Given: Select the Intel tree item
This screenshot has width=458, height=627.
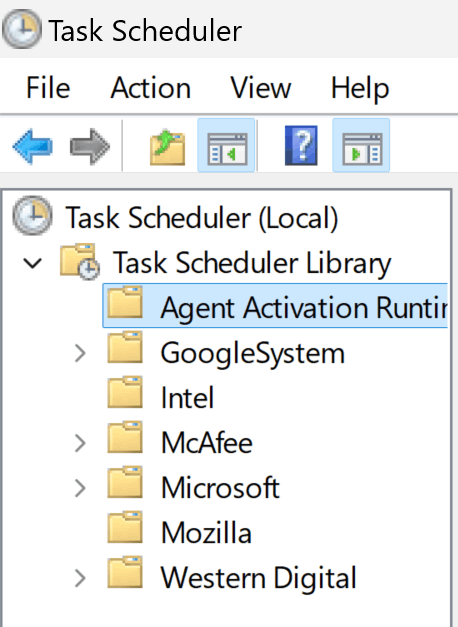Looking at the screenshot, I should (x=187, y=398).
